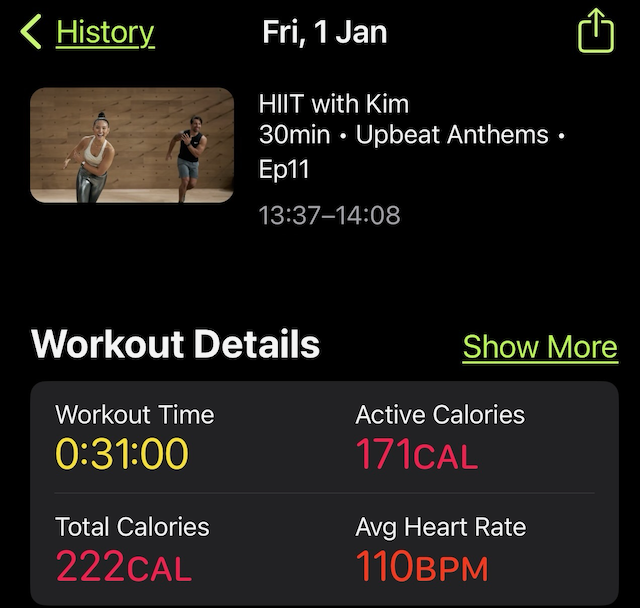Tap the Ep11 episode label
Screen dimensions: 640x608
click(284, 169)
